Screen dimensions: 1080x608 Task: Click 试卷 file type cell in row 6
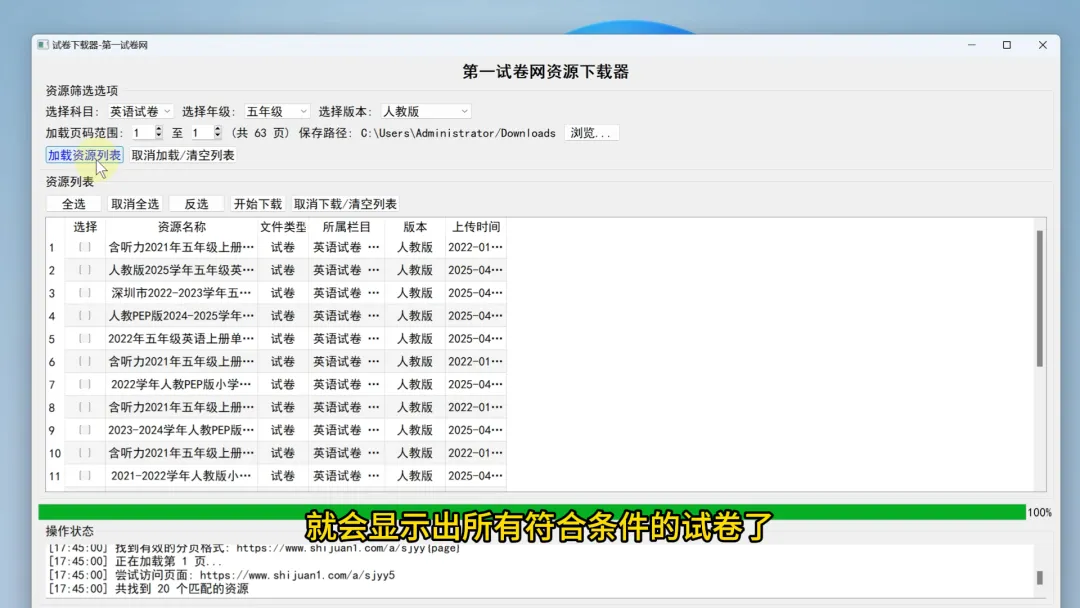(283, 361)
